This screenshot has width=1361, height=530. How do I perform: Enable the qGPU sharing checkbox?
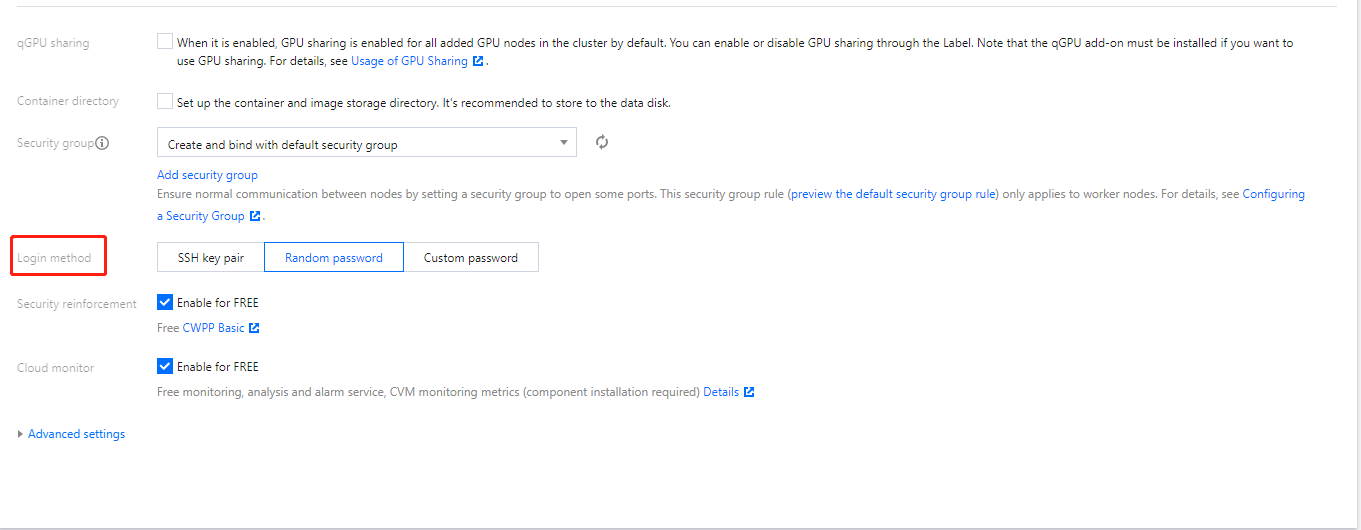pos(165,42)
